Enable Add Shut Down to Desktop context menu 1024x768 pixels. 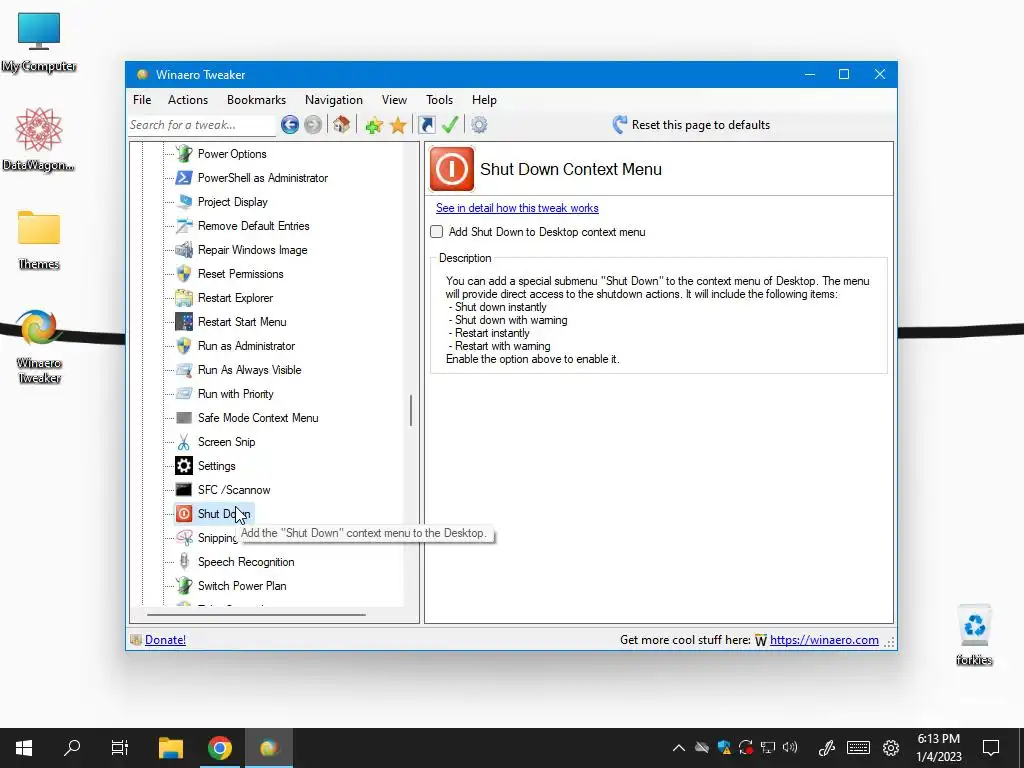point(436,232)
